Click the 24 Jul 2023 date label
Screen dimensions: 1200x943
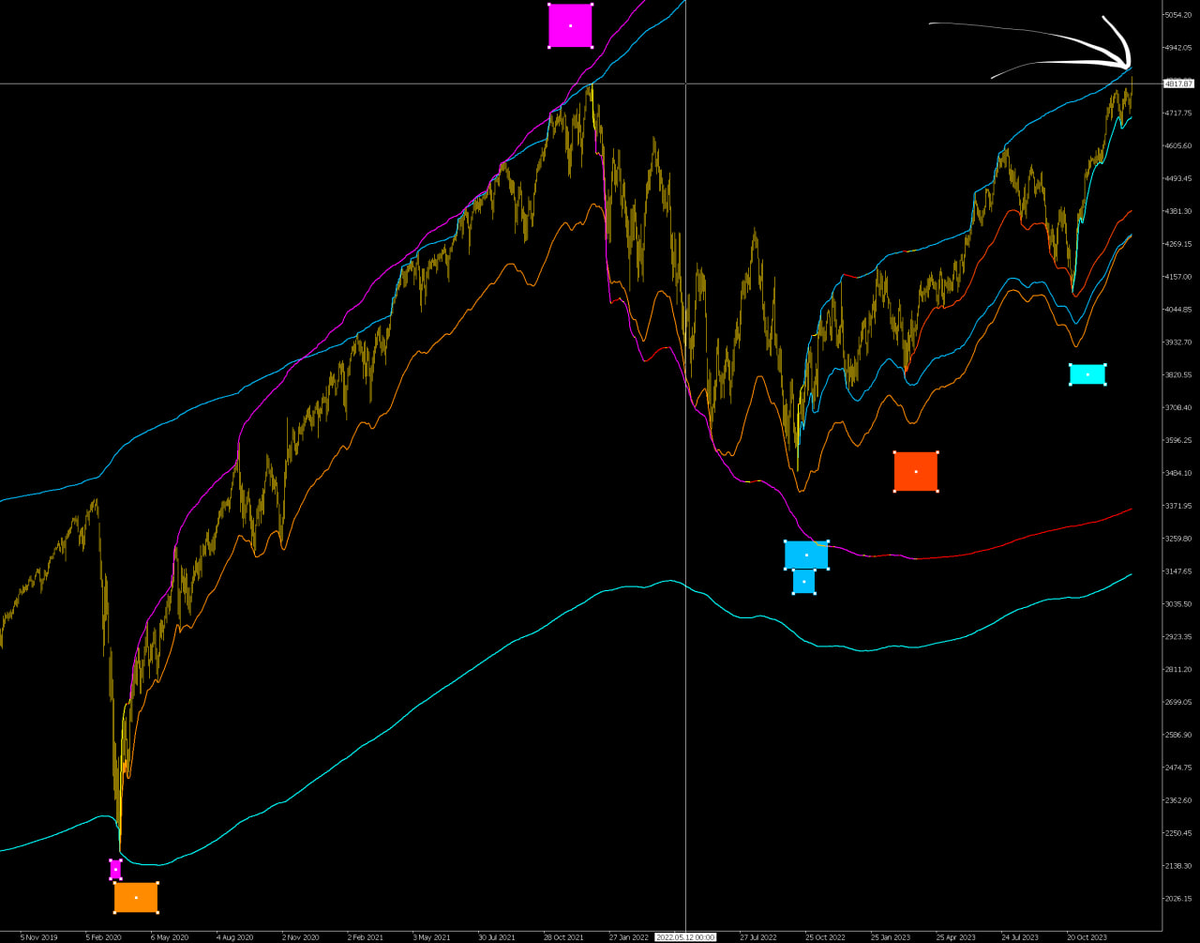coord(1021,938)
